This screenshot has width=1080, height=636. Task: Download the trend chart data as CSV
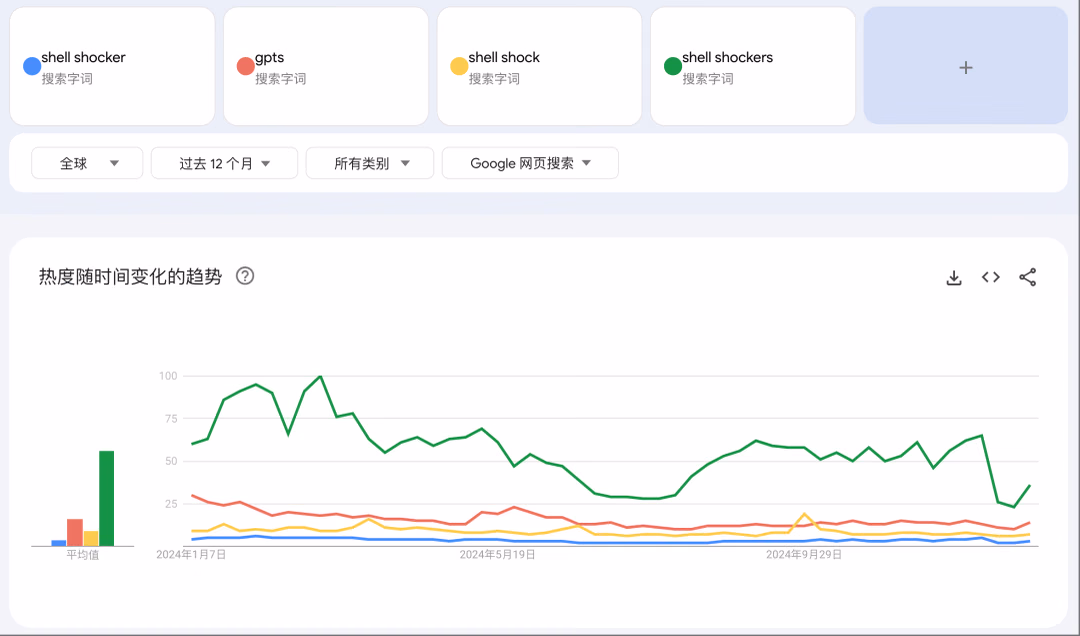click(954, 278)
